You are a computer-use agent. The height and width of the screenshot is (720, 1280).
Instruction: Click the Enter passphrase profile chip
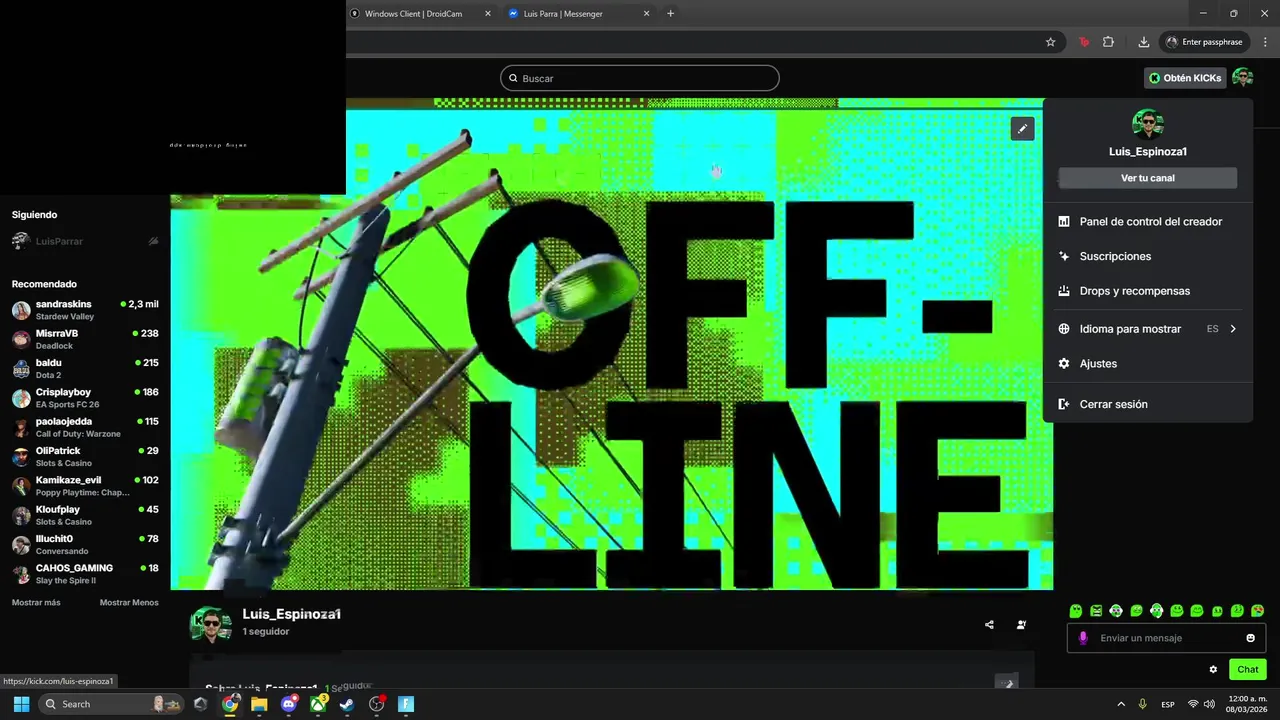click(1205, 42)
